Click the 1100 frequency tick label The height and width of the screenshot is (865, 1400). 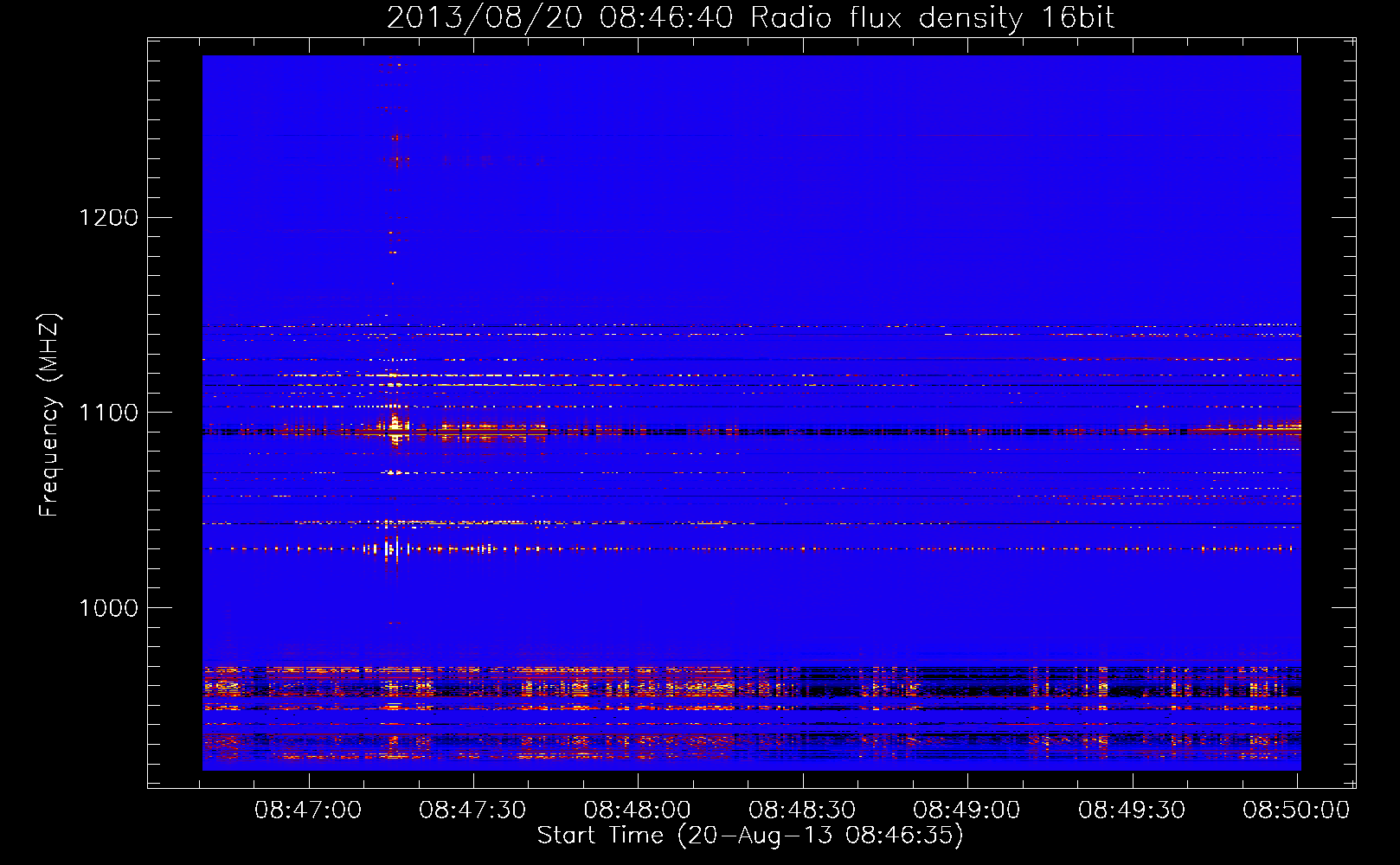click(108, 413)
